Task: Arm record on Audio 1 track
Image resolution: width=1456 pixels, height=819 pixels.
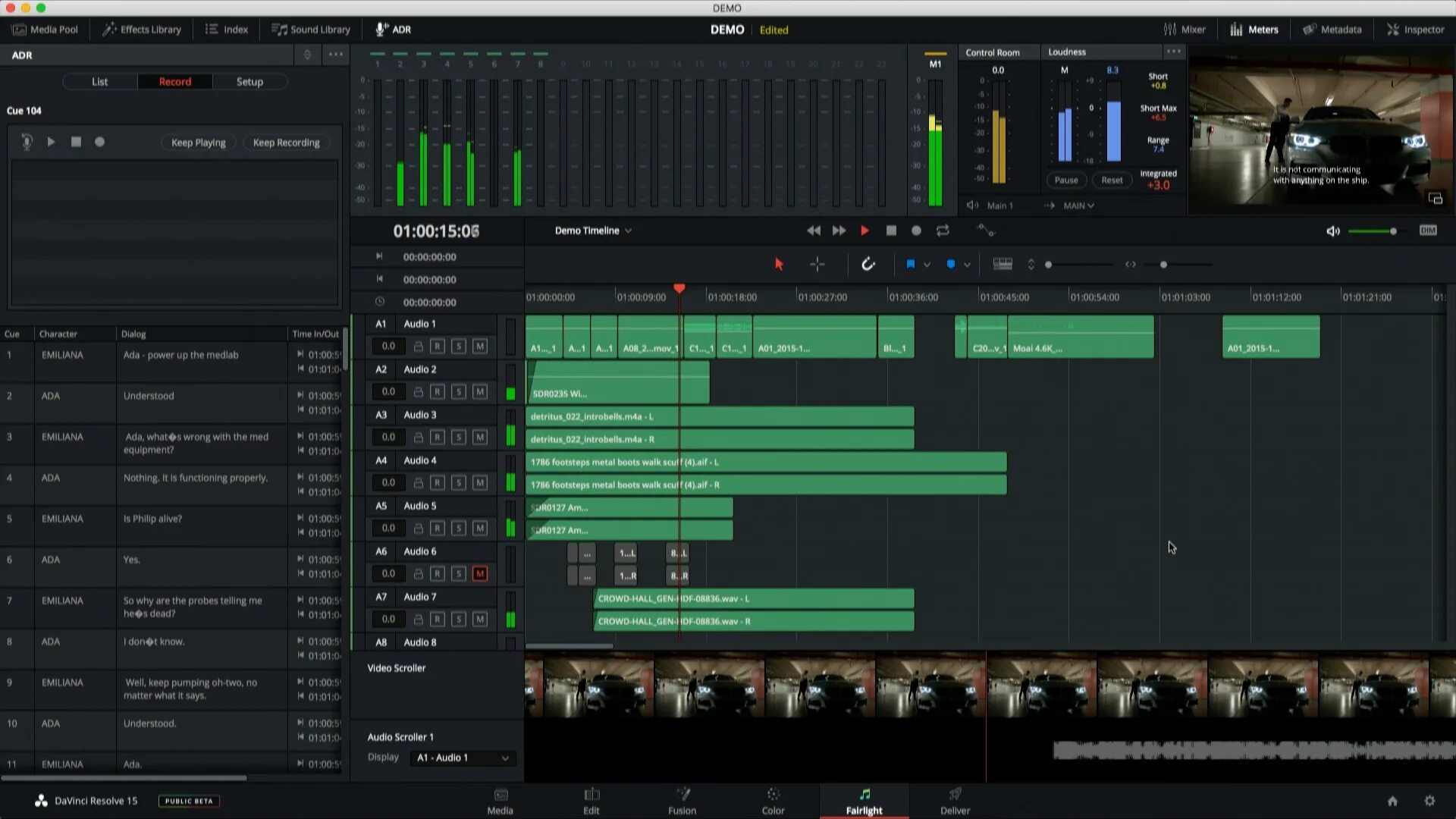Action: pyautogui.click(x=438, y=347)
